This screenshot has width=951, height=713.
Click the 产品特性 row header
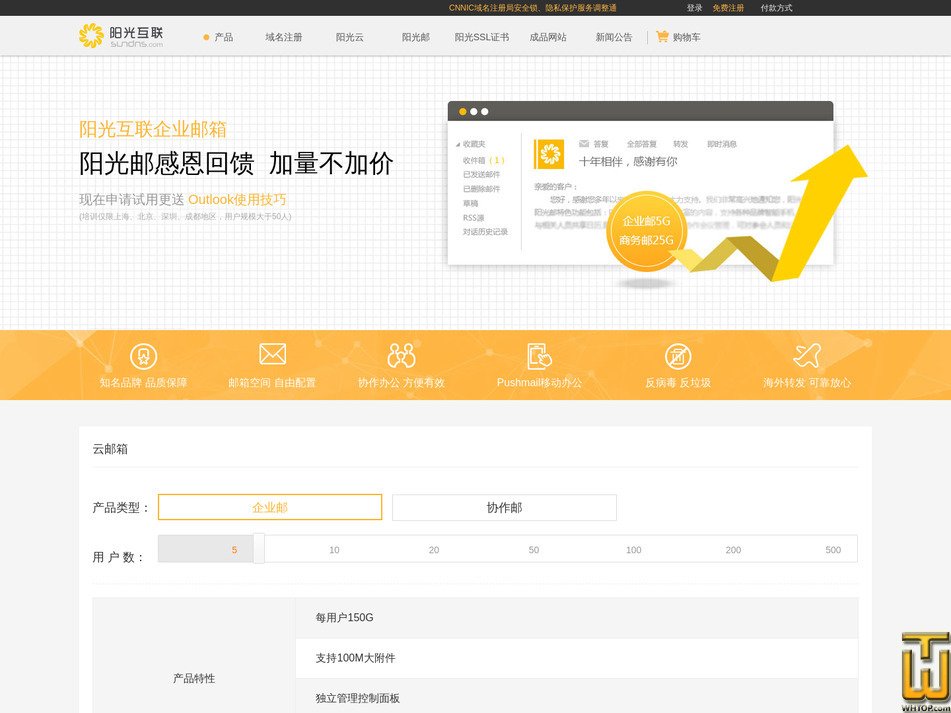[x=194, y=678]
